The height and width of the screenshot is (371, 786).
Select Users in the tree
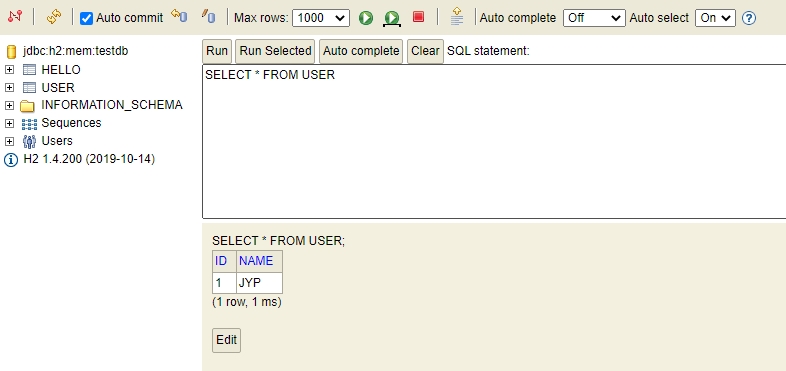click(57, 141)
